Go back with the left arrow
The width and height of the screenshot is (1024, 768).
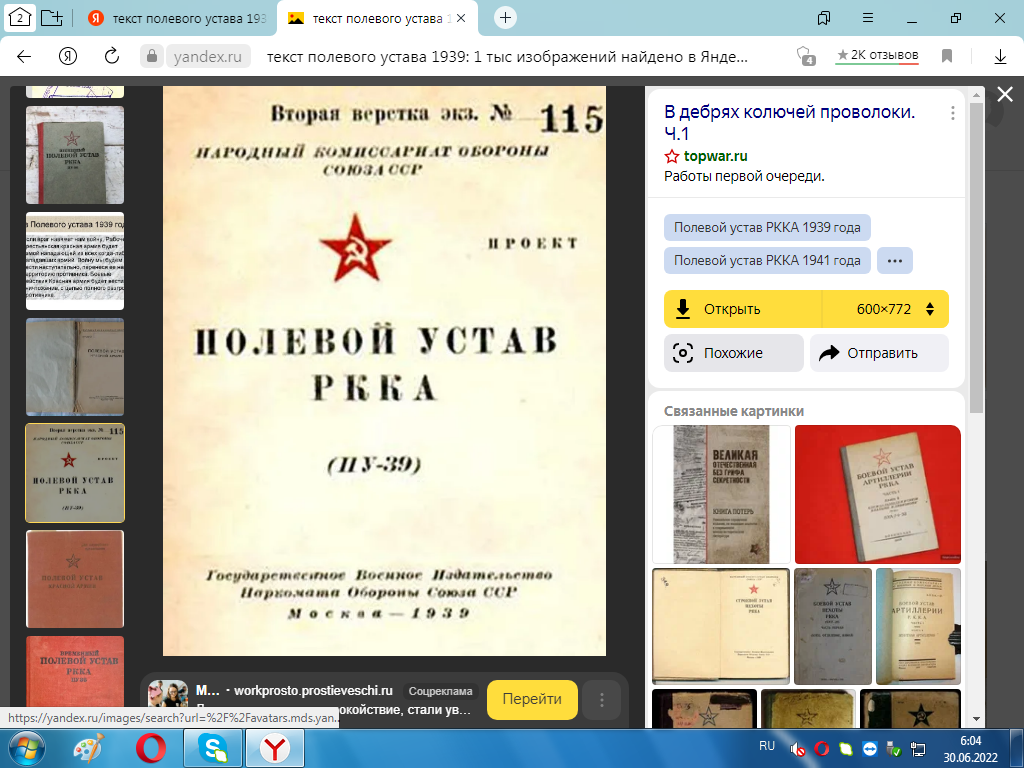(24, 56)
